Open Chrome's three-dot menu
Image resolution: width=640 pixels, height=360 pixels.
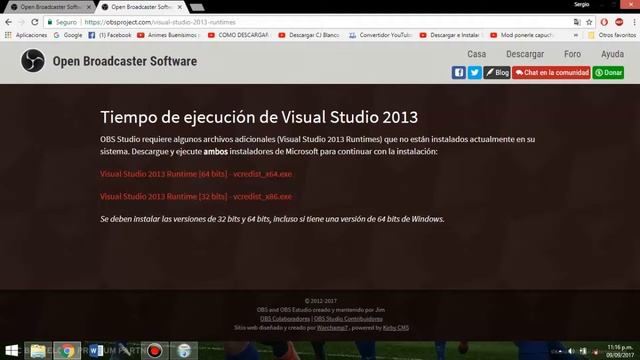pos(634,22)
